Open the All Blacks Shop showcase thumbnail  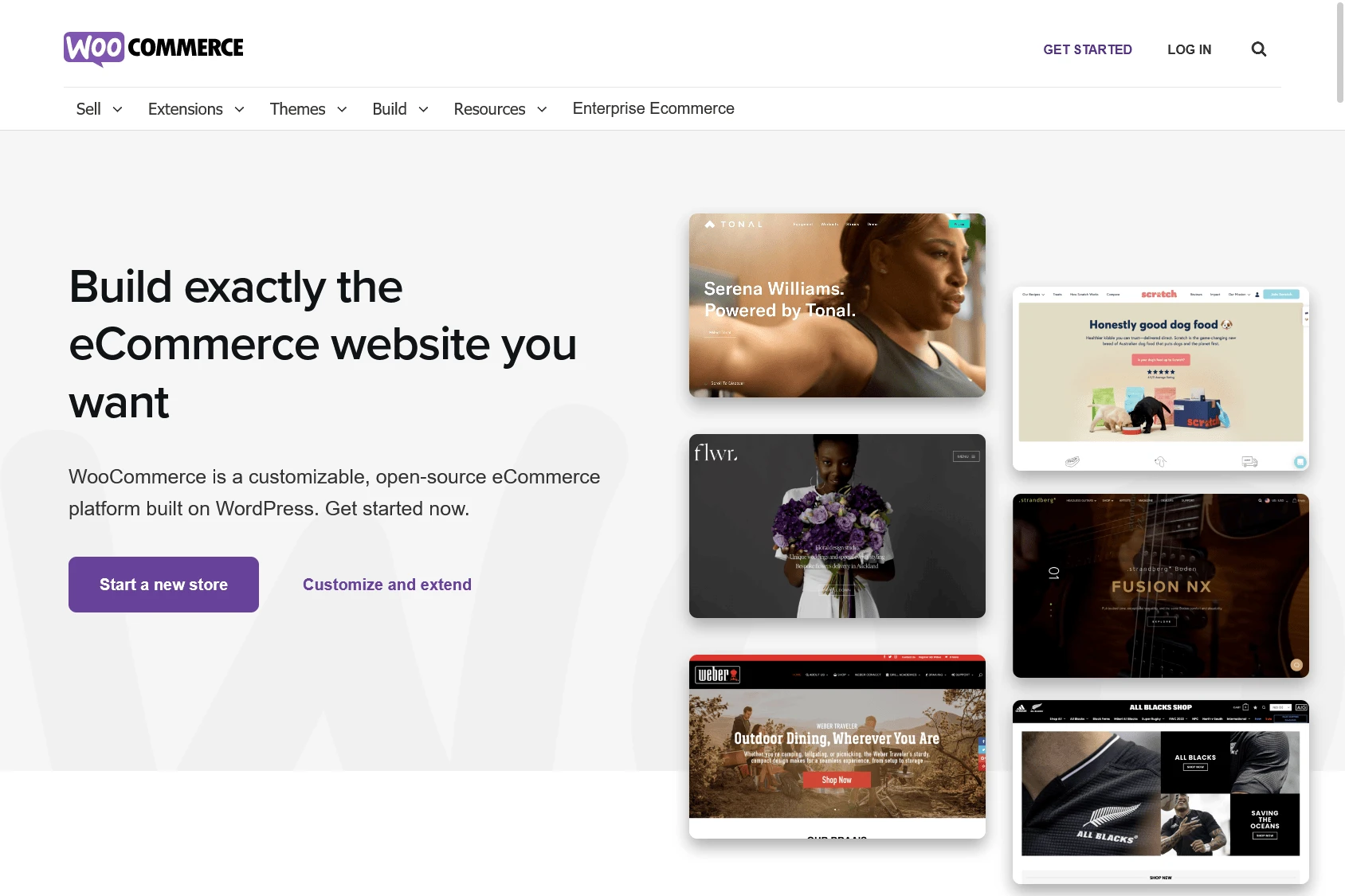click(1161, 792)
